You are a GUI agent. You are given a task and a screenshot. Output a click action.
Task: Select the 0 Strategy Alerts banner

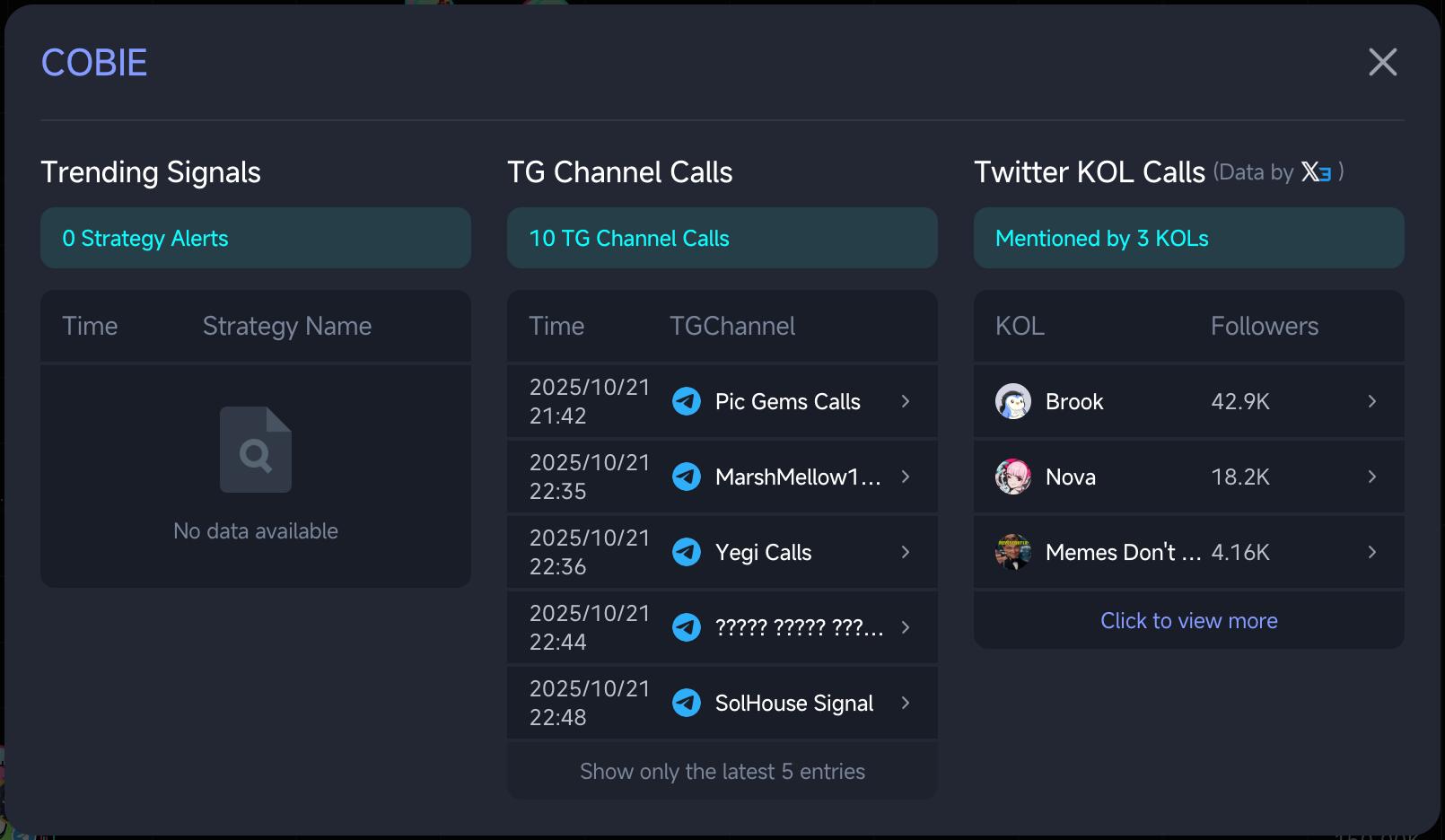(x=255, y=238)
